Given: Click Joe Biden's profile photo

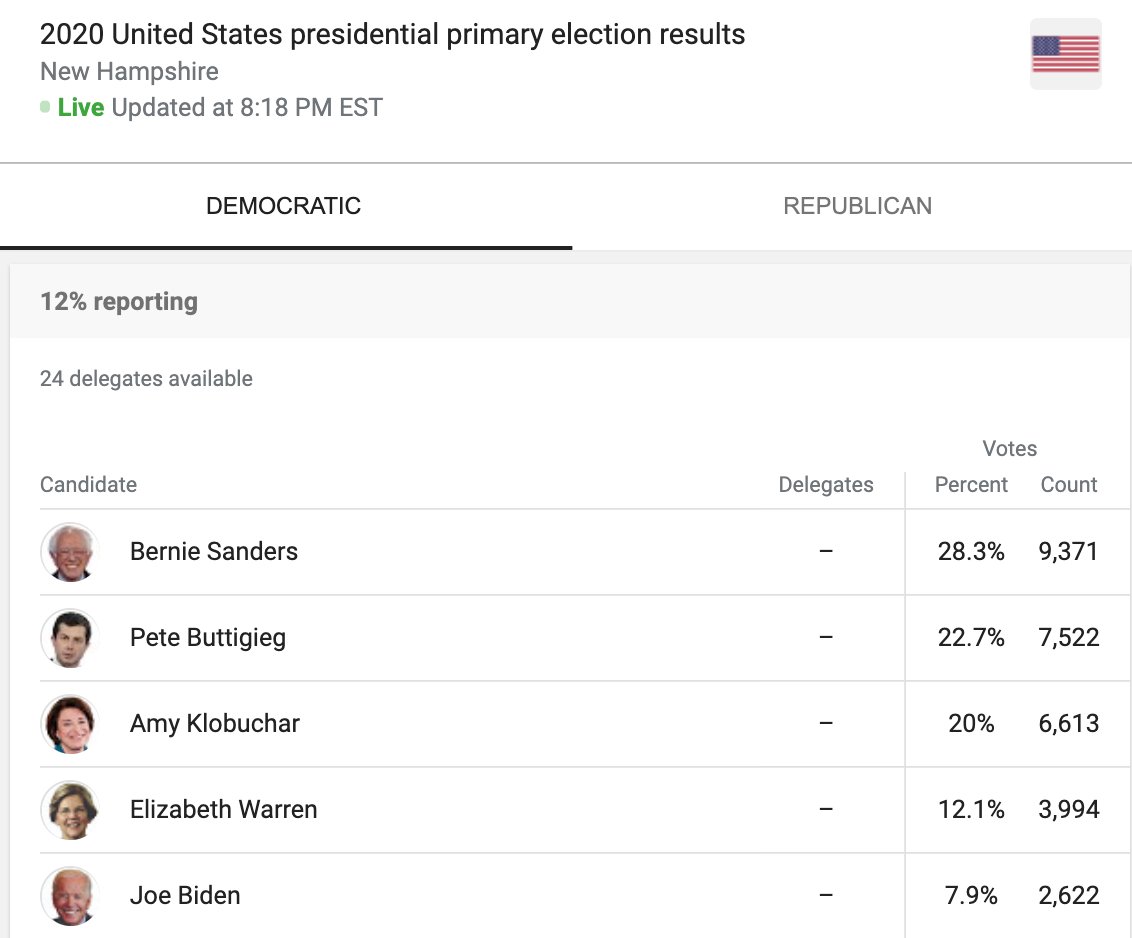Looking at the screenshot, I should point(69,896).
